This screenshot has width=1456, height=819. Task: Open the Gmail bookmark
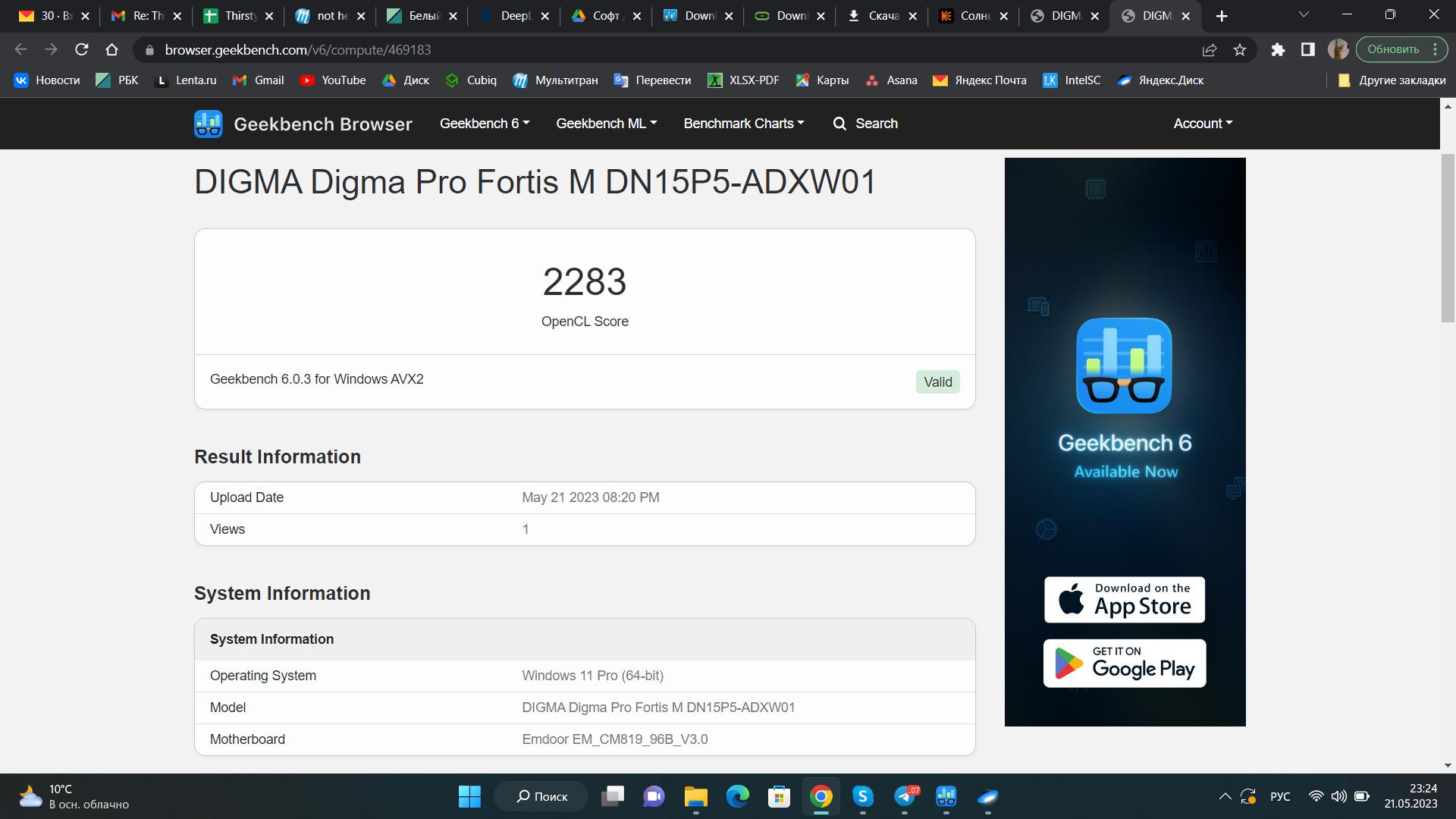[x=259, y=80]
